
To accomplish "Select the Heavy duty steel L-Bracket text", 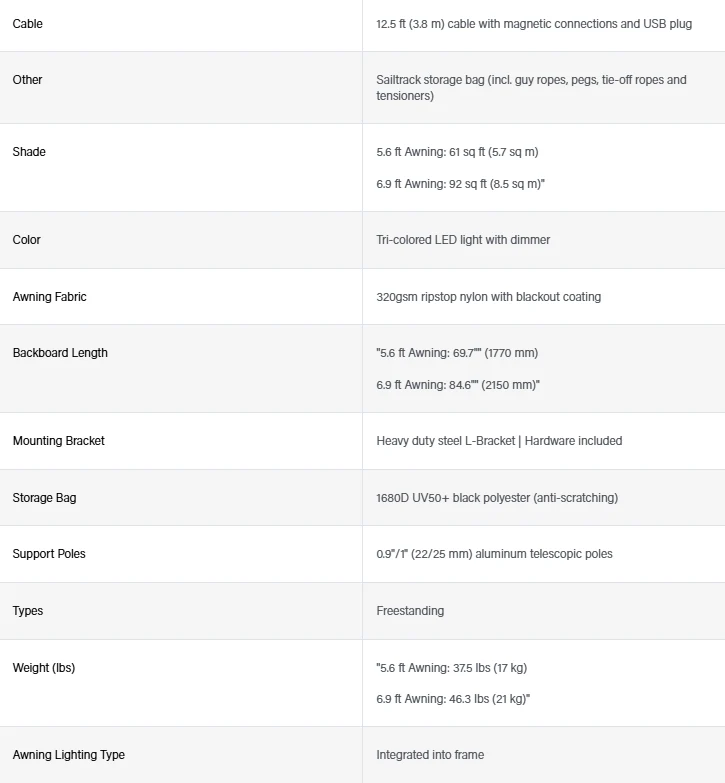I will click(445, 441).
